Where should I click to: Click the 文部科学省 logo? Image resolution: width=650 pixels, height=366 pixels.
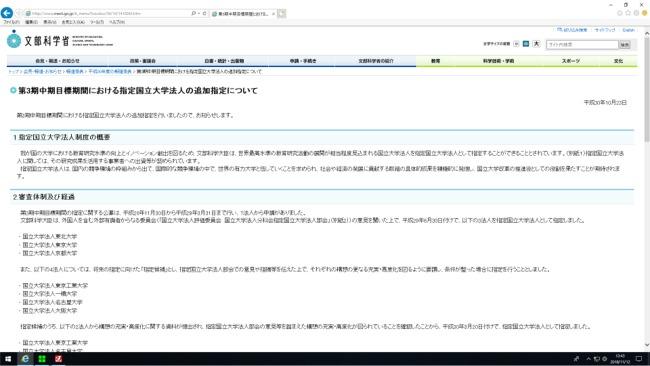60,40
